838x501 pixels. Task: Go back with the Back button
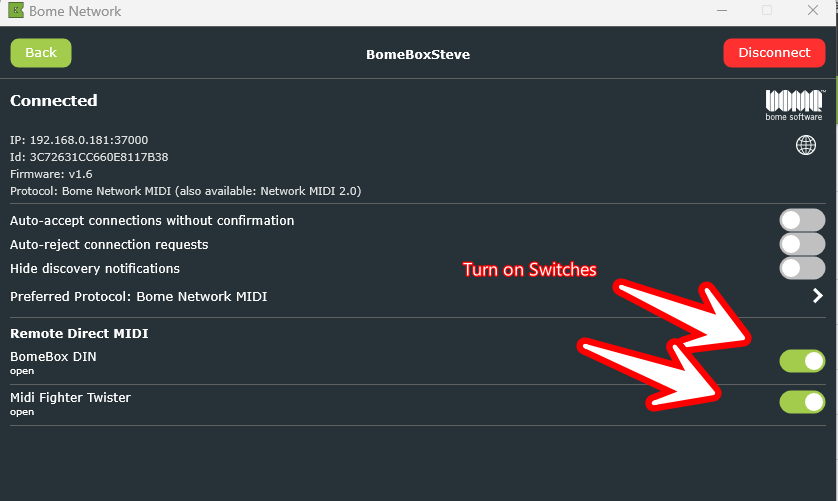point(41,53)
